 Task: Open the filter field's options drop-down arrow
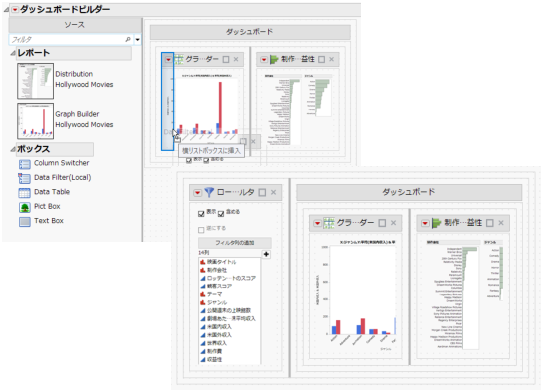(137, 40)
